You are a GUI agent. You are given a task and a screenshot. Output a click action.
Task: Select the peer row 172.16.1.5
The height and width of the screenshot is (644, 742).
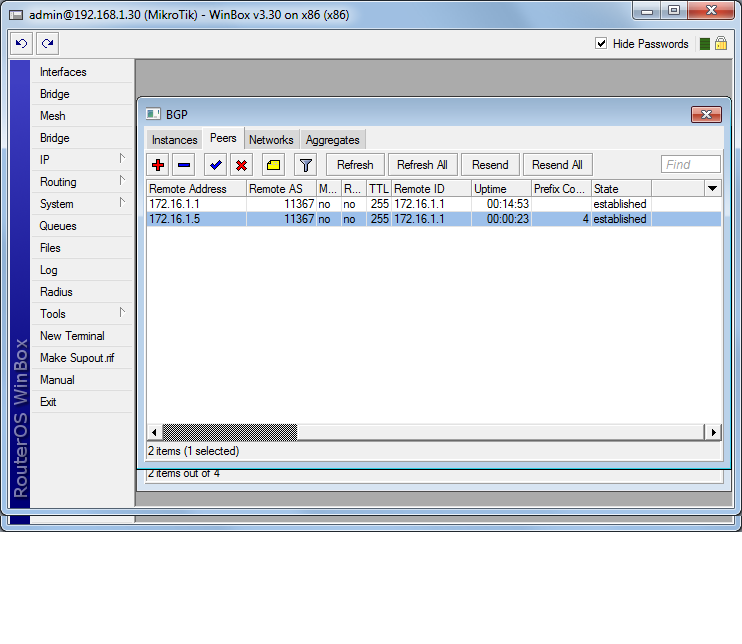(x=434, y=219)
